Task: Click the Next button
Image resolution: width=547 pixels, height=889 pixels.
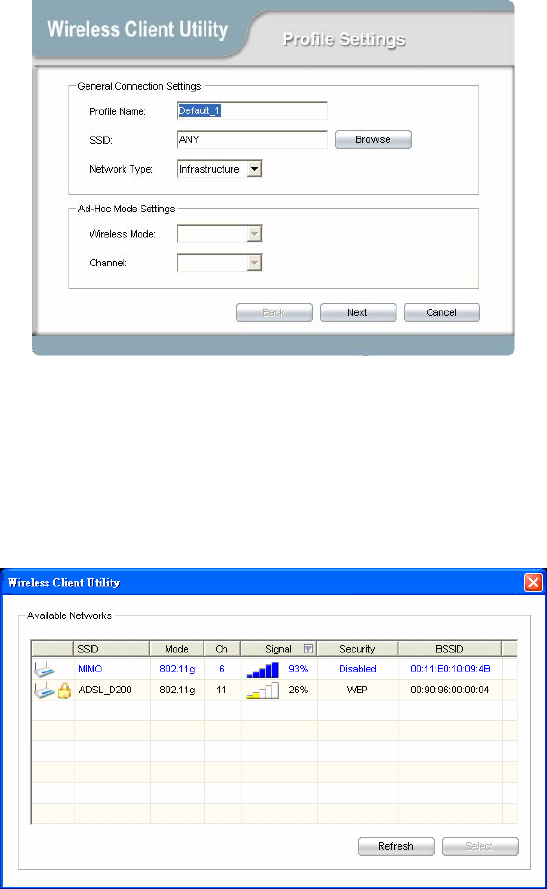Action: coord(358,312)
